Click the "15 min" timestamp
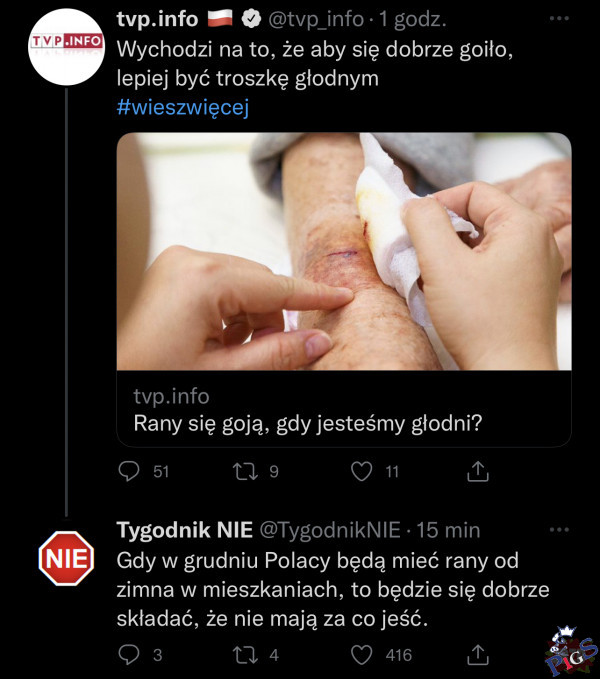Viewport: 600px width, 679px height. click(448, 530)
